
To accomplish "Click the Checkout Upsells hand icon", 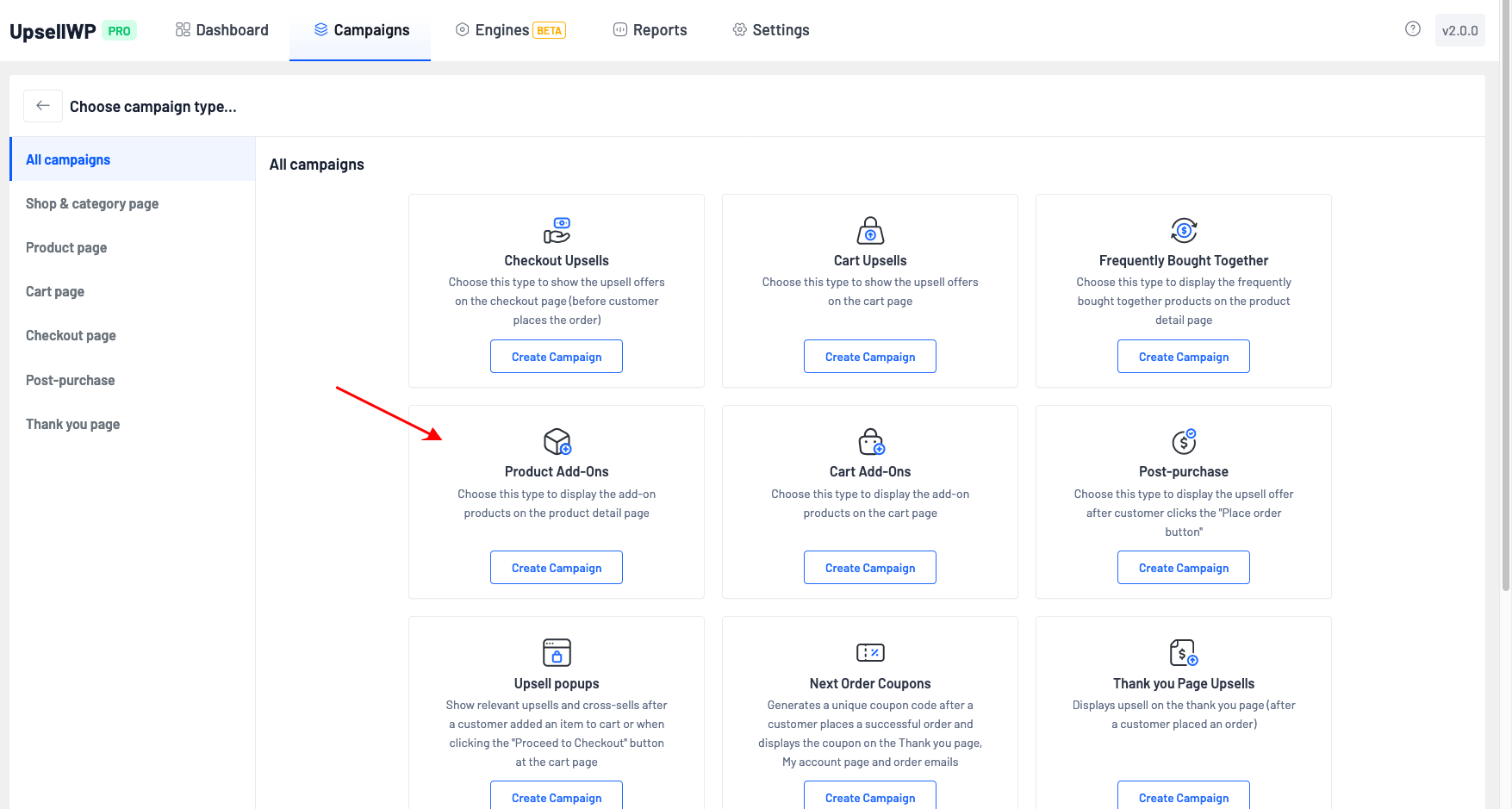I will tap(557, 230).
